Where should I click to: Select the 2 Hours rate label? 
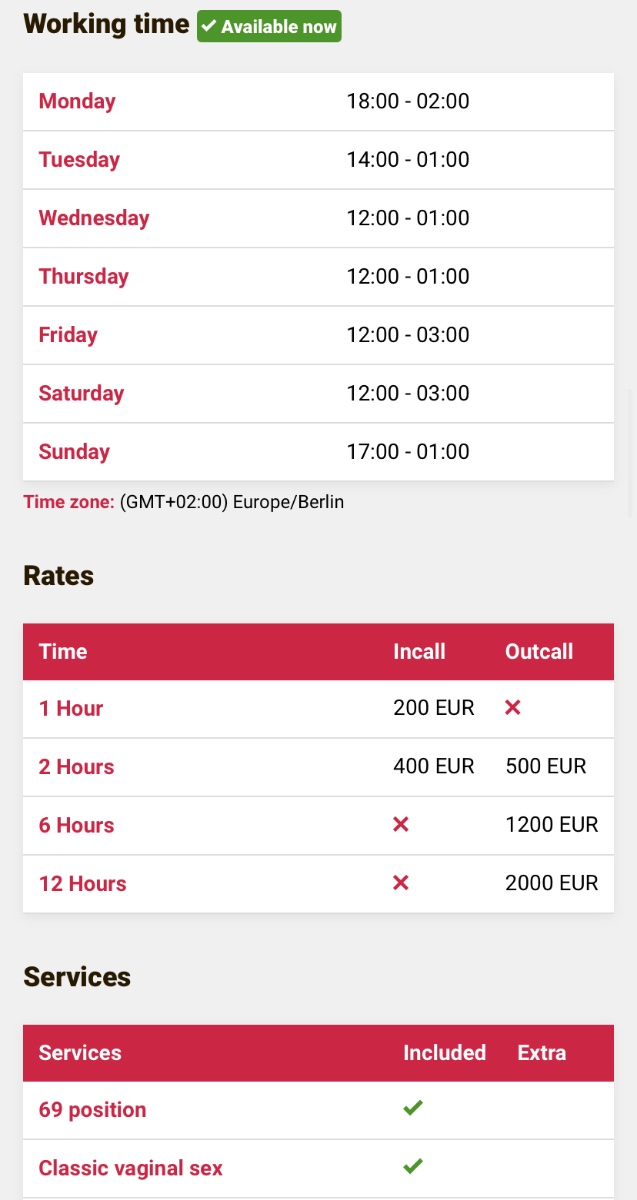76,767
